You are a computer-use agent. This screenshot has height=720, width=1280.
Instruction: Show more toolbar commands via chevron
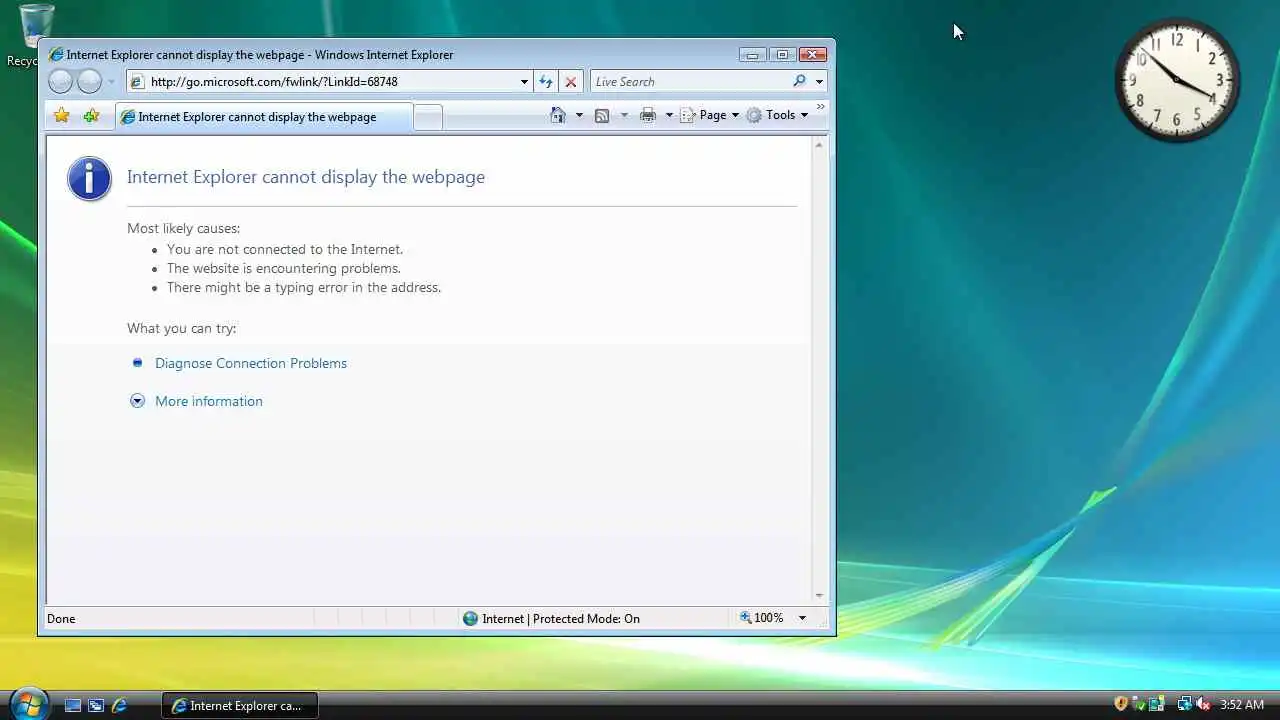tap(821, 106)
